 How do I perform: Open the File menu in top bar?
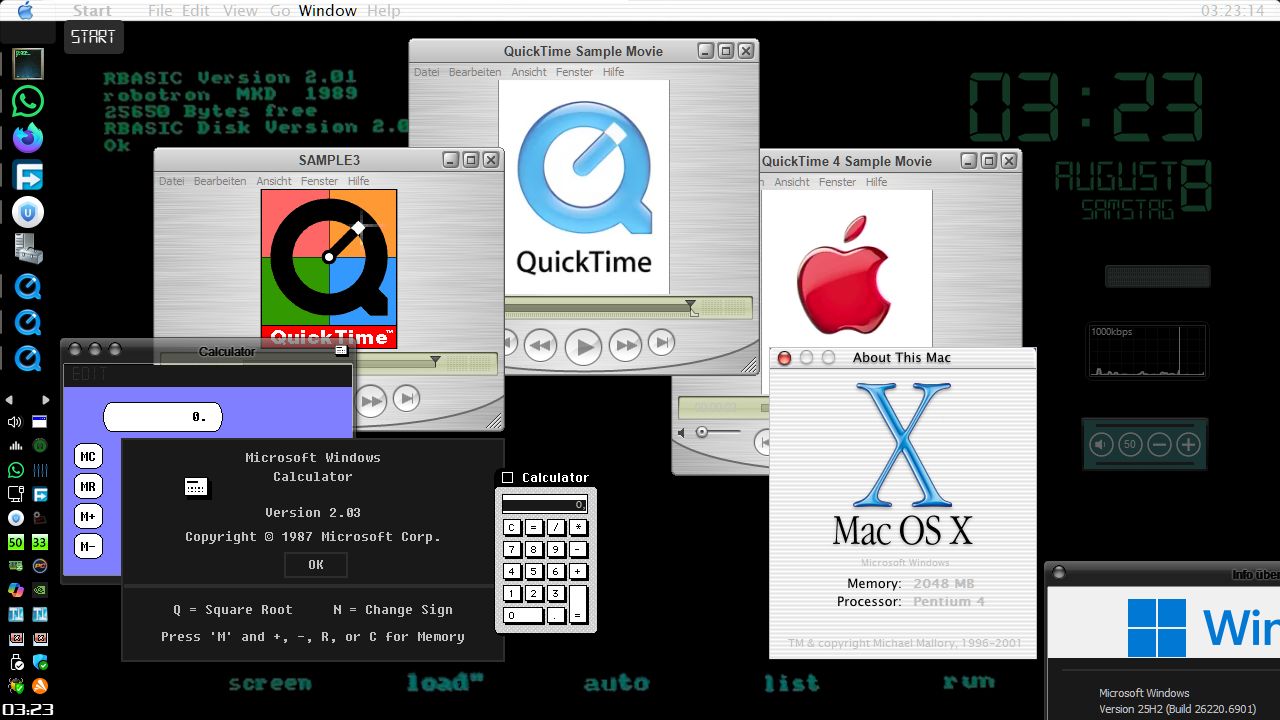point(160,11)
